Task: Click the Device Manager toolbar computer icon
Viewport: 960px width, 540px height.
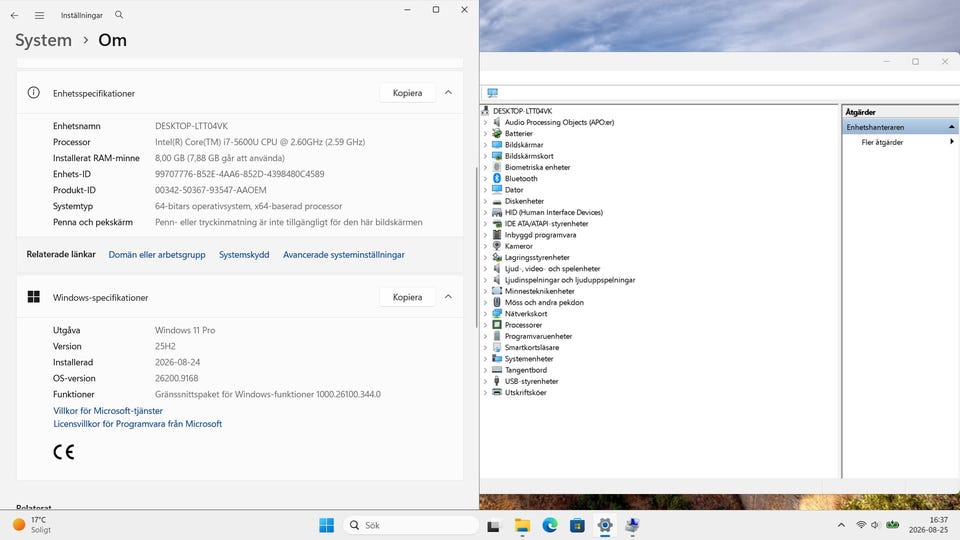Action: coord(492,93)
